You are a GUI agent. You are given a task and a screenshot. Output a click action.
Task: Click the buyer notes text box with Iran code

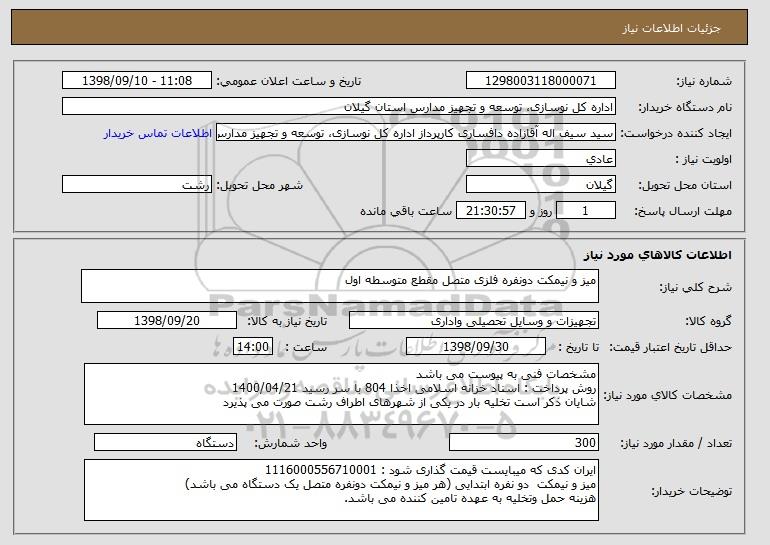341,490
